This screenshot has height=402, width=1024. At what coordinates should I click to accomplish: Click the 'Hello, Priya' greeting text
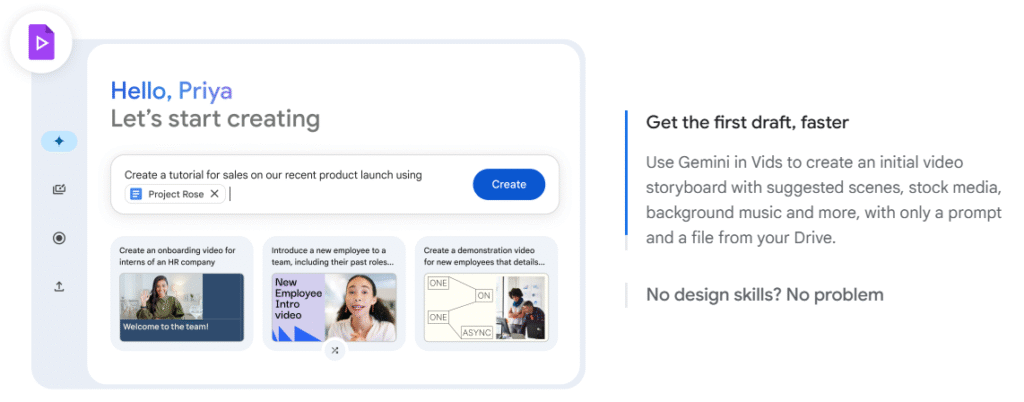click(x=172, y=91)
